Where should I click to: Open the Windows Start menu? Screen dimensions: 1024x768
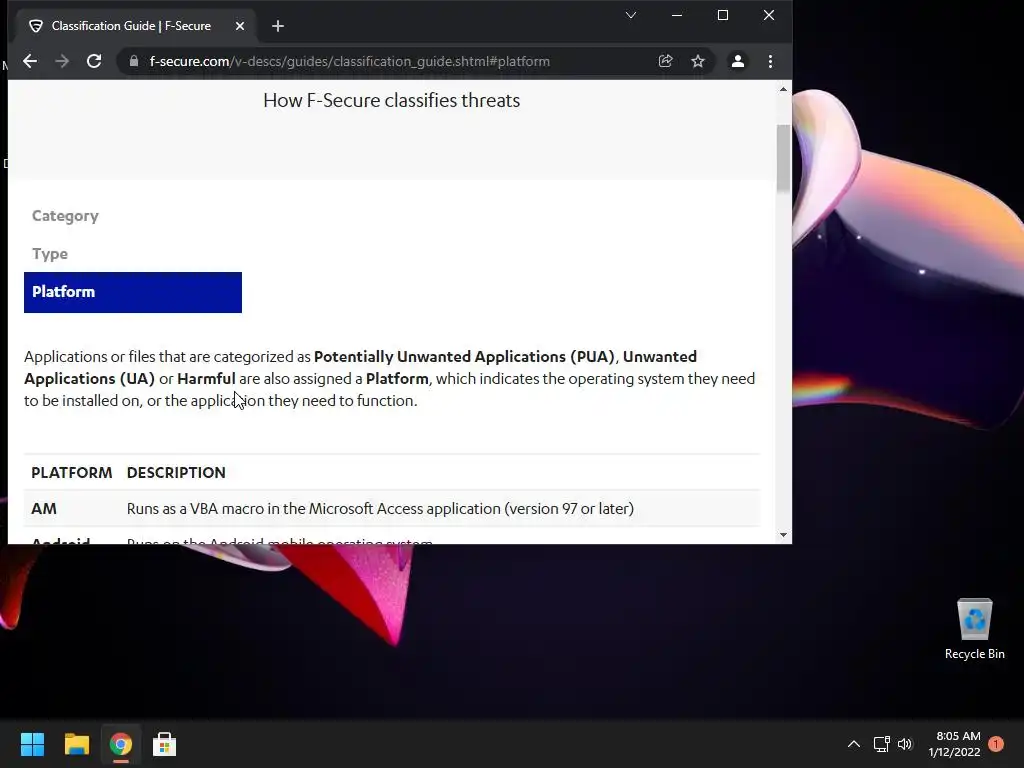[x=32, y=744]
